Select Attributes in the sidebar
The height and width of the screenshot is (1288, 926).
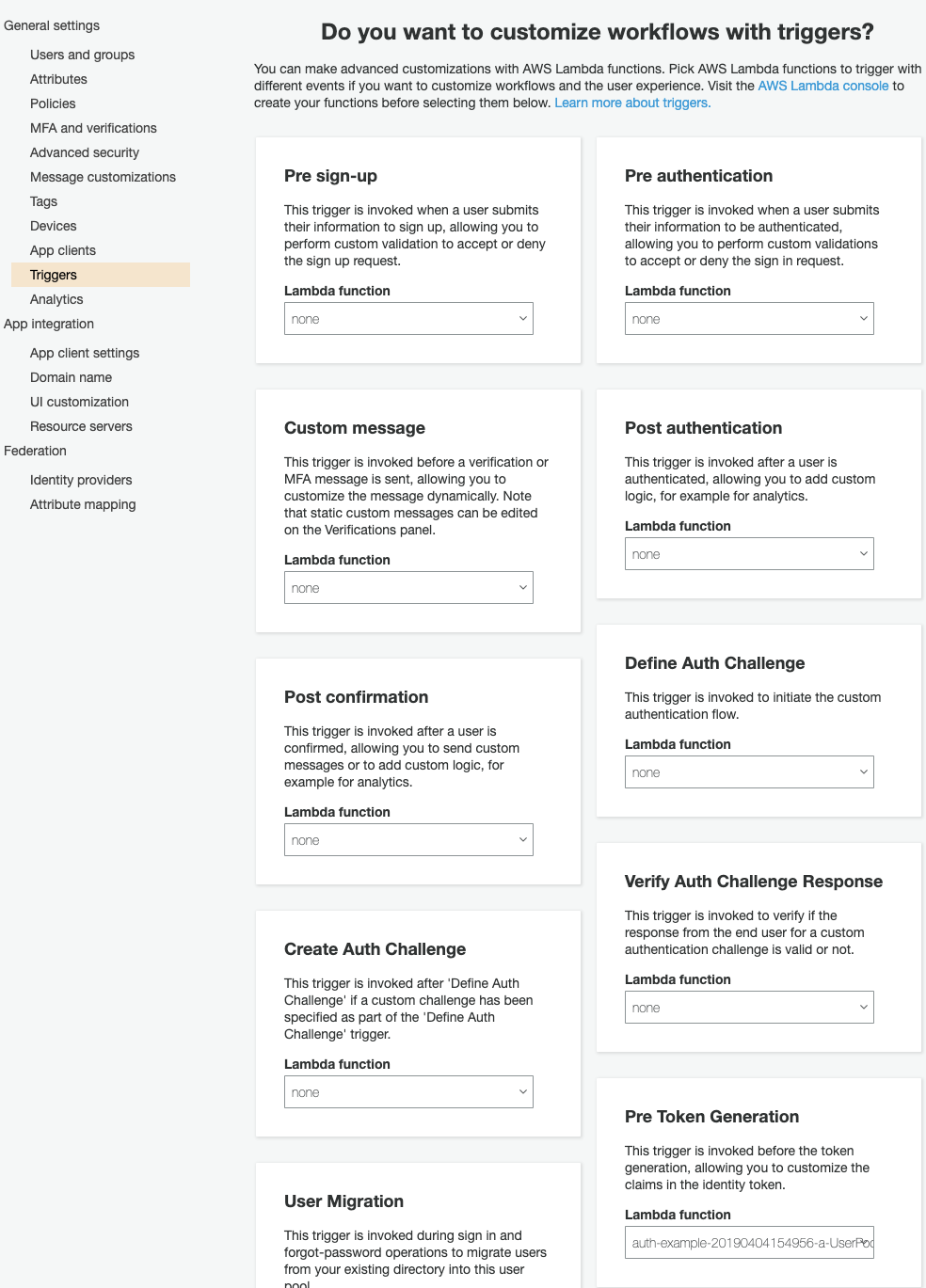point(58,79)
